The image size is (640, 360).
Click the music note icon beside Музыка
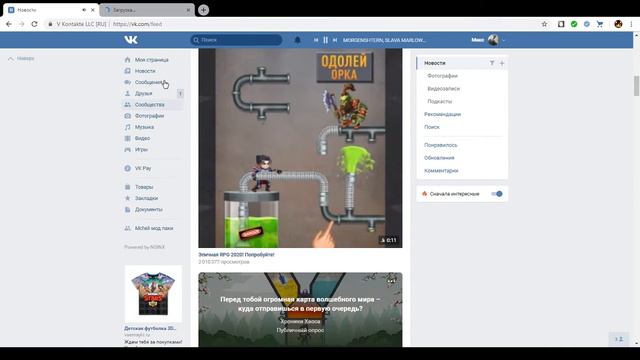pos(127,127)
